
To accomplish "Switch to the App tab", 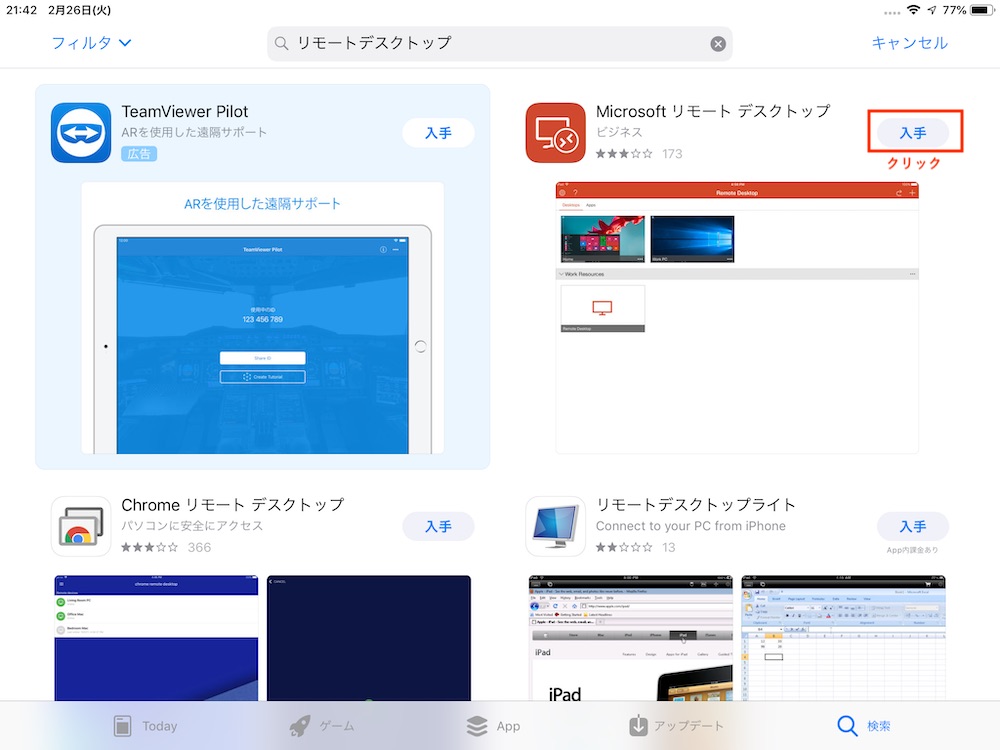I will (493, 726).
